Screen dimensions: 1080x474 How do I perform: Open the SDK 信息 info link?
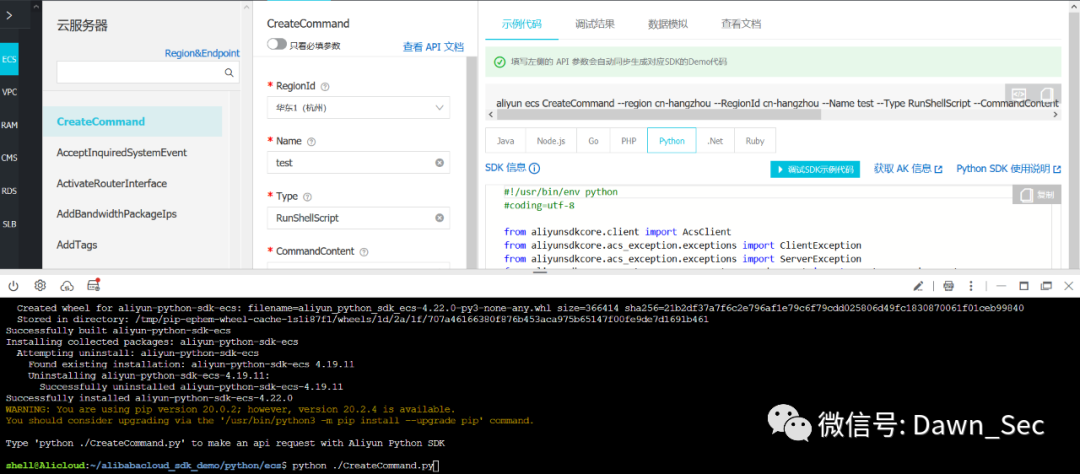(x=512, y=167)
